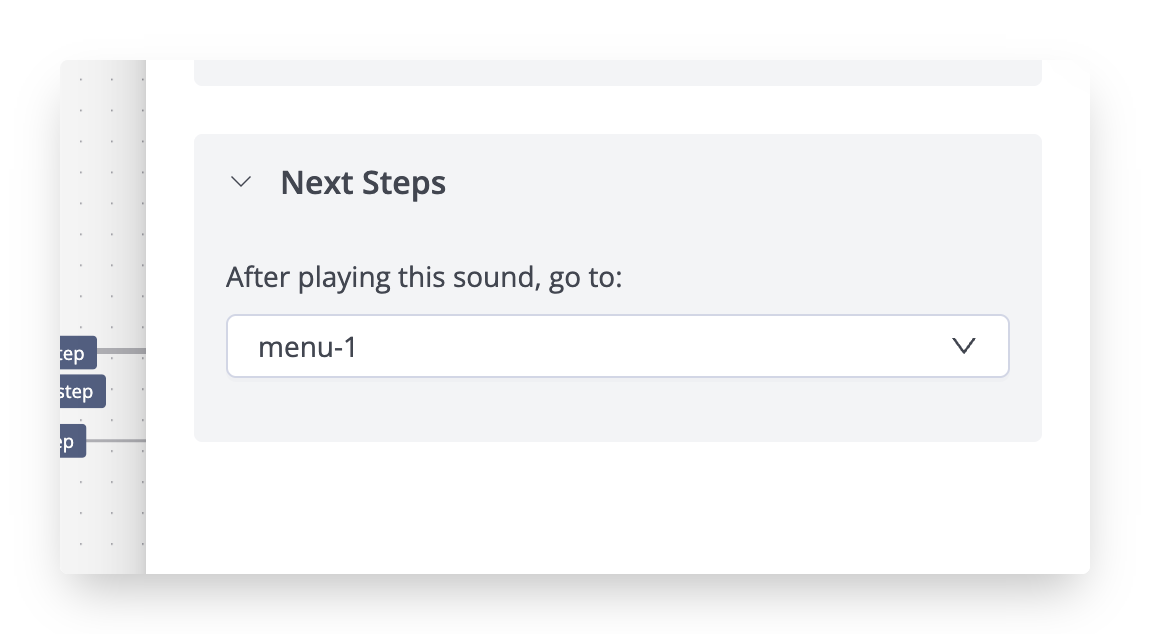
Task: Select the middle step tag on canvas
Action: pos(81,391)
